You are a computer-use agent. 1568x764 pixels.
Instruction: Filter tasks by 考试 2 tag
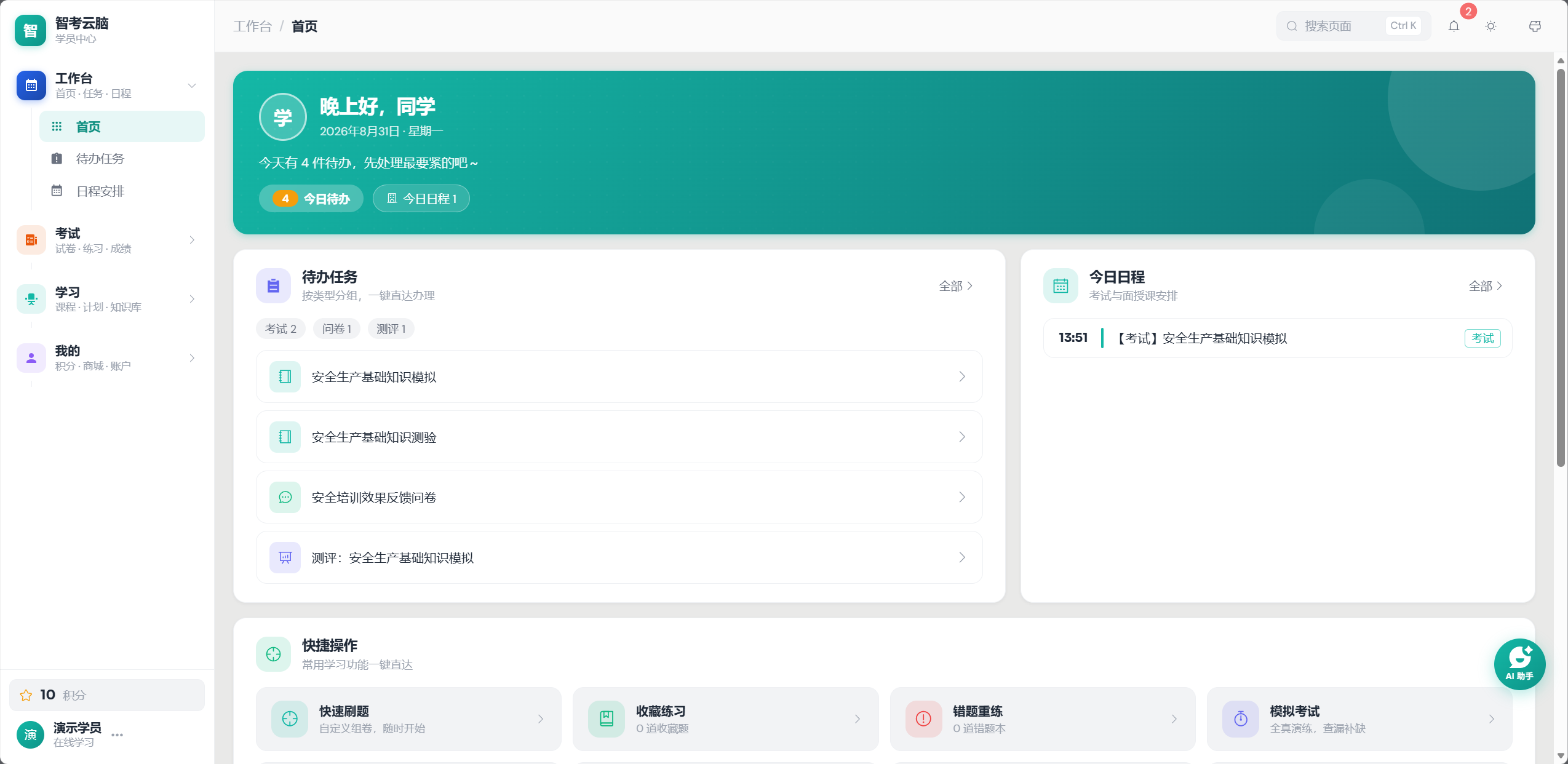click(x=281, y=329)
